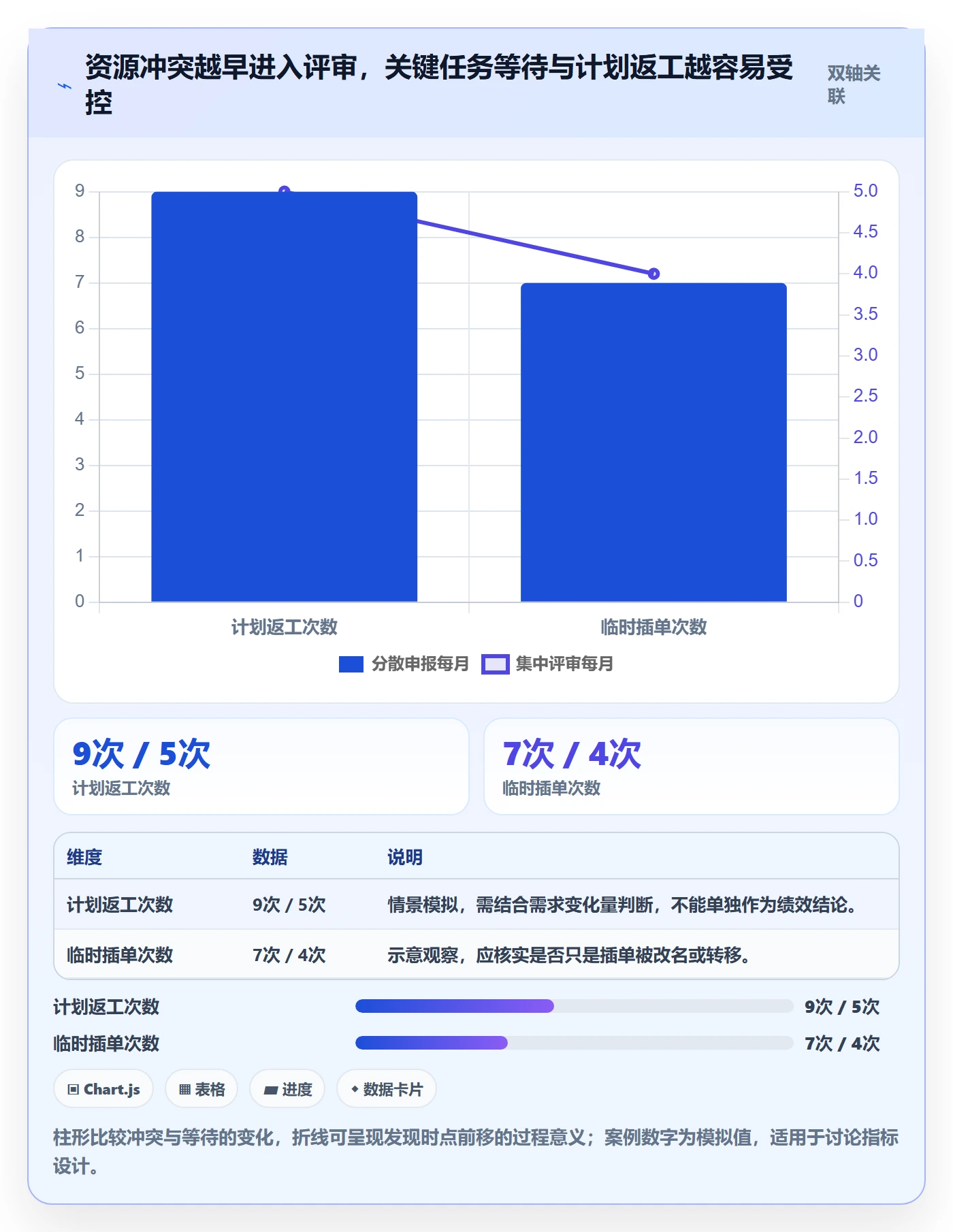
Task: Click table cell 7次 / 4次
Action: (x=289, y=955)
